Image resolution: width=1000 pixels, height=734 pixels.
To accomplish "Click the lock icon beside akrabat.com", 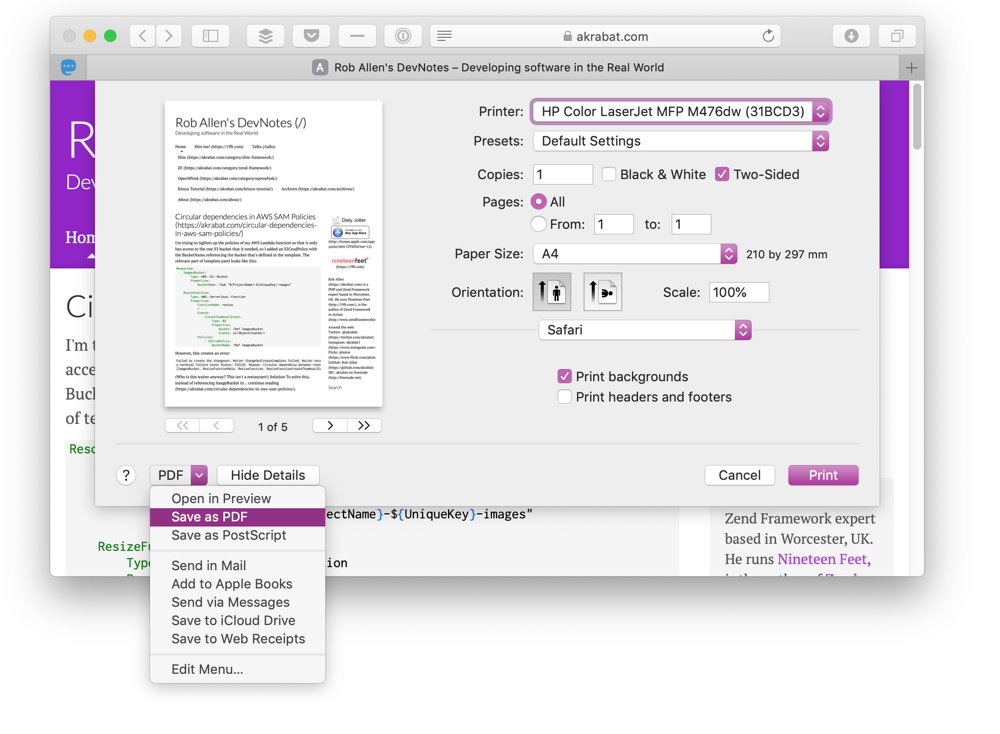I will click(568, 36).
